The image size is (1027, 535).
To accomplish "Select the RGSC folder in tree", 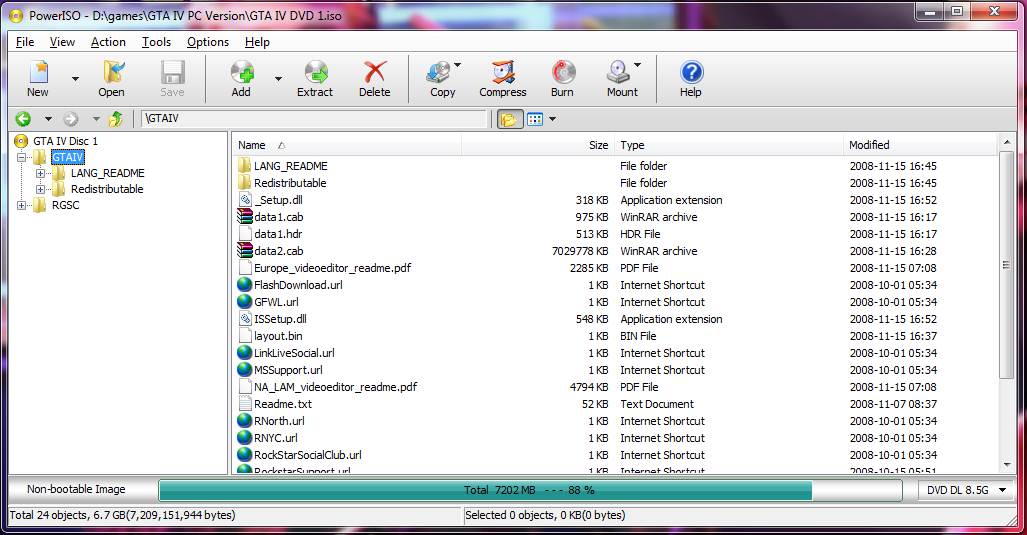I will click(65, 205).
